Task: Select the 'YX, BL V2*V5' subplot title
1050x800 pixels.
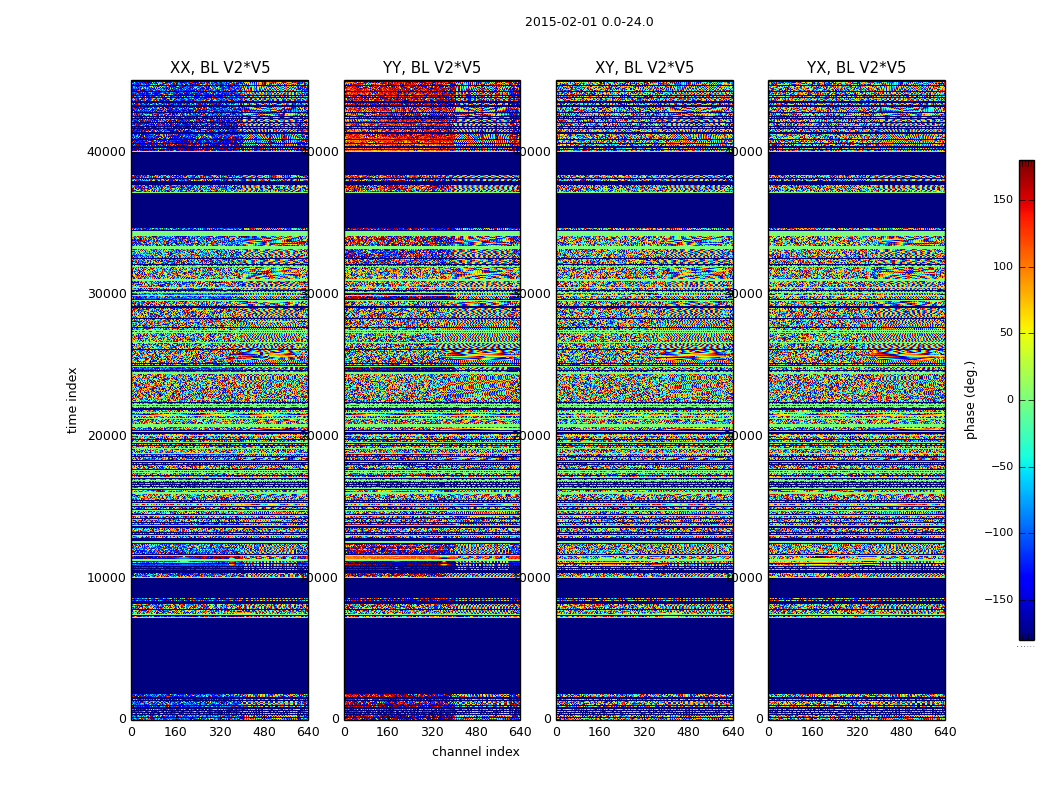Action: pyautogui.click(x=856, y=68)
